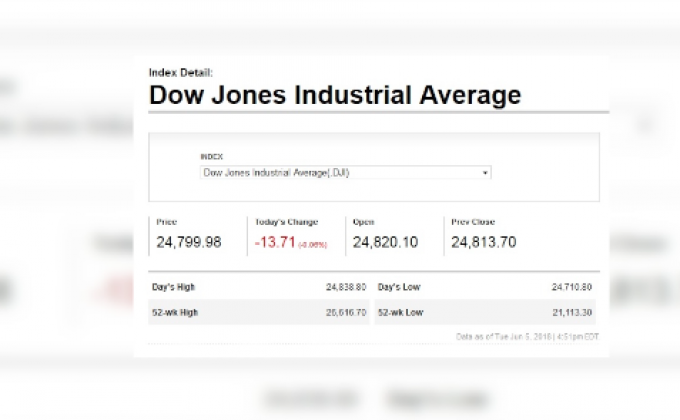680x420 pixels.
Task: Click the Open value 24,820.10
Action: pyautogui.click(x=385, y=242)
